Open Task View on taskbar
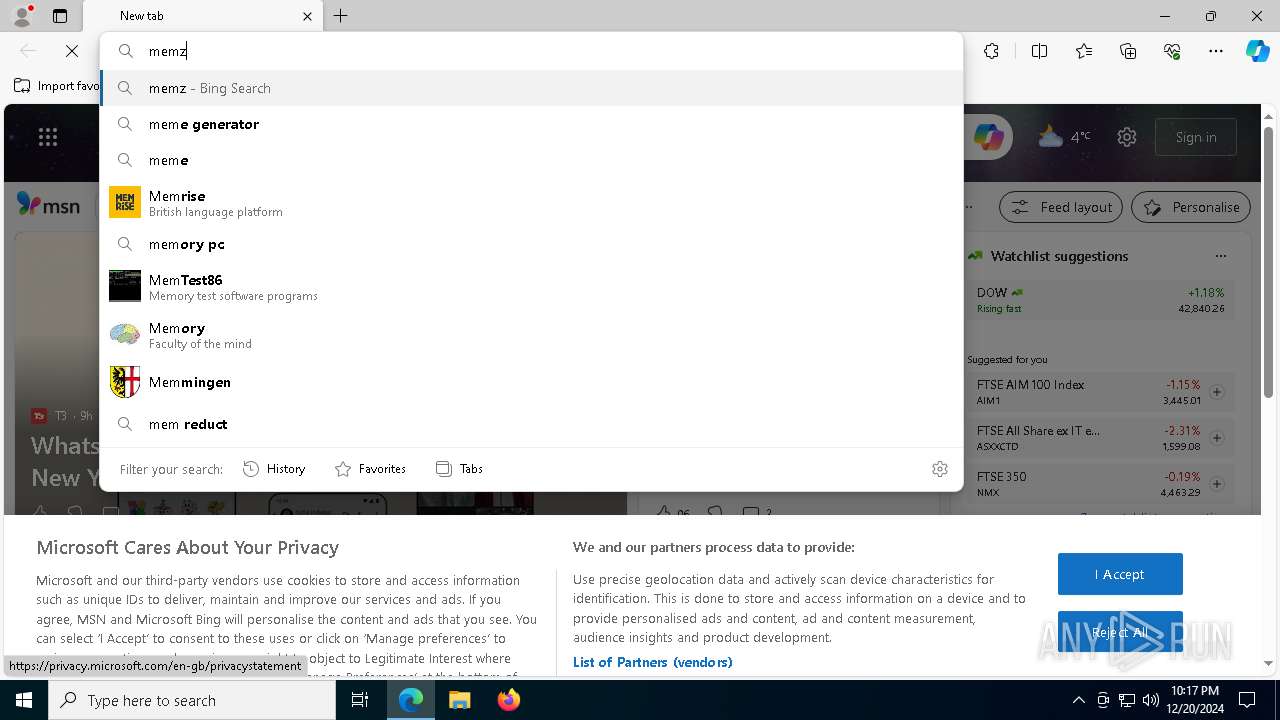The image size is (1280, 720). coord(360,700)
